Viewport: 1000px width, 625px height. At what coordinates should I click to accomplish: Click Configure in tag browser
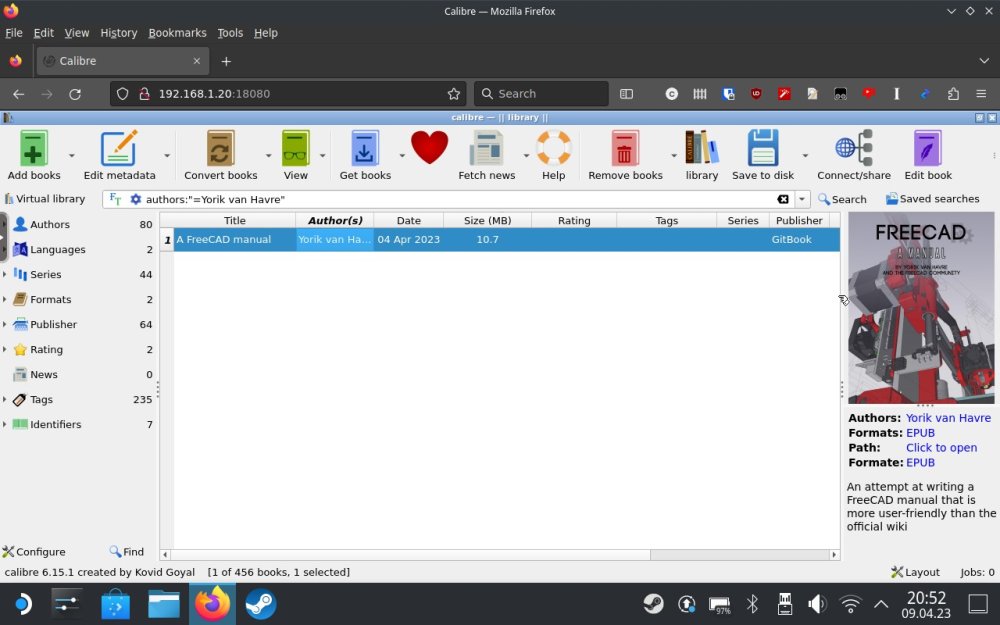coord(34,552)
